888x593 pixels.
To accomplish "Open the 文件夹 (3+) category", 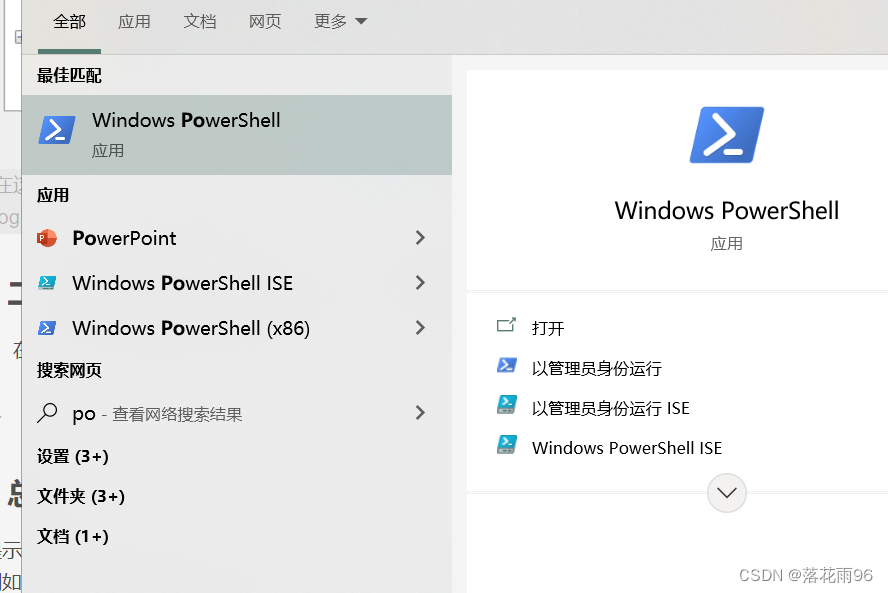I will (80, 496).
